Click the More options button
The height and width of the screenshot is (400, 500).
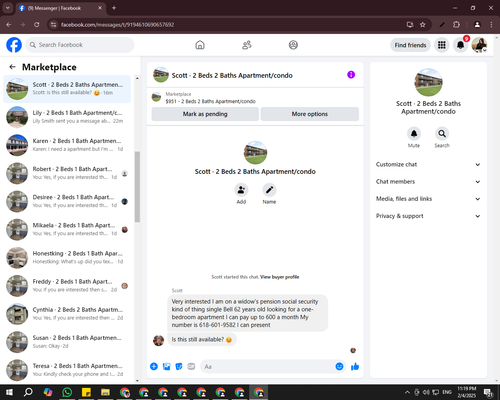(310, 114)
